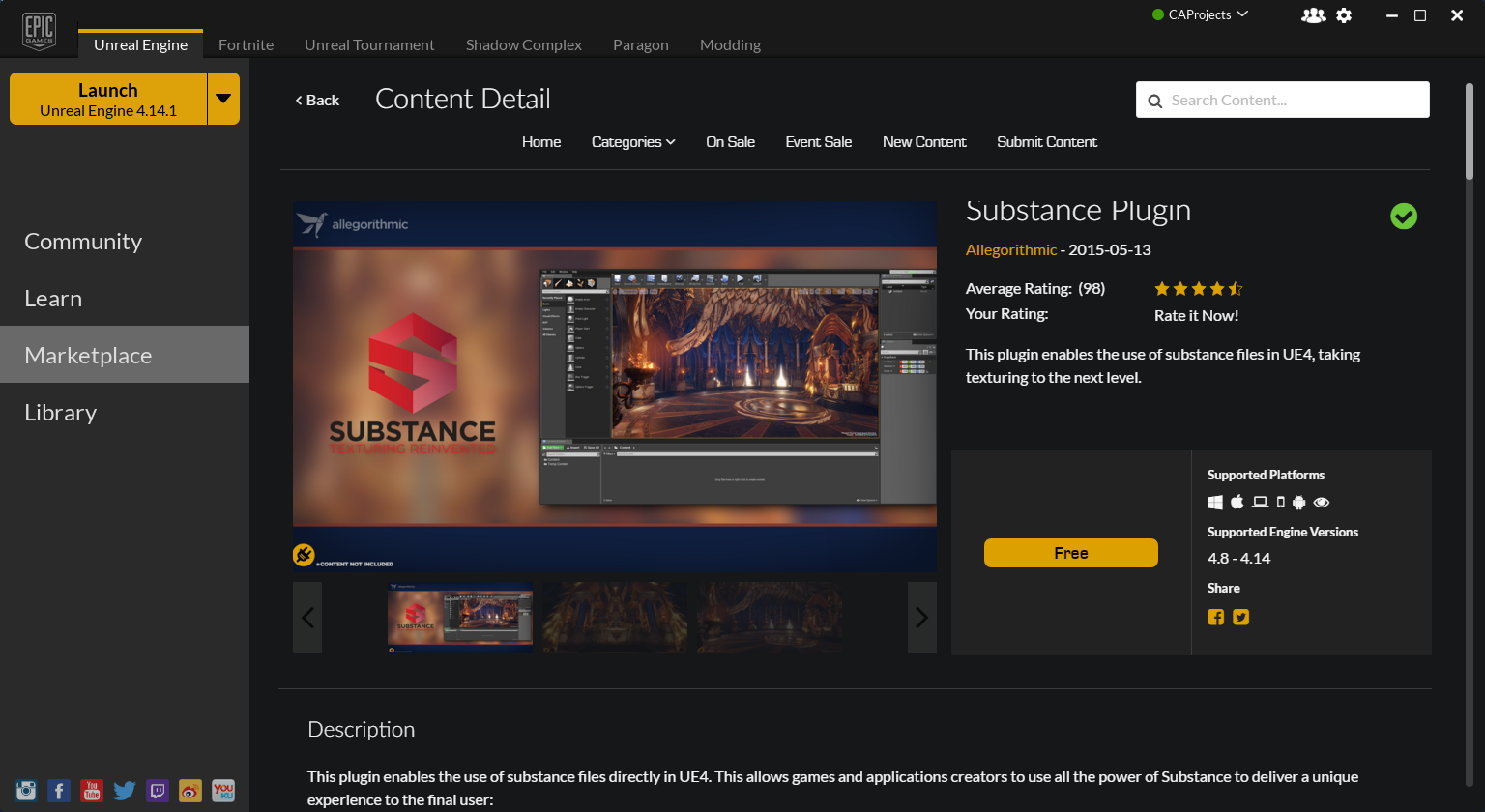Go to next screenshot with right arrow
1485x812 pixels.
922,618
